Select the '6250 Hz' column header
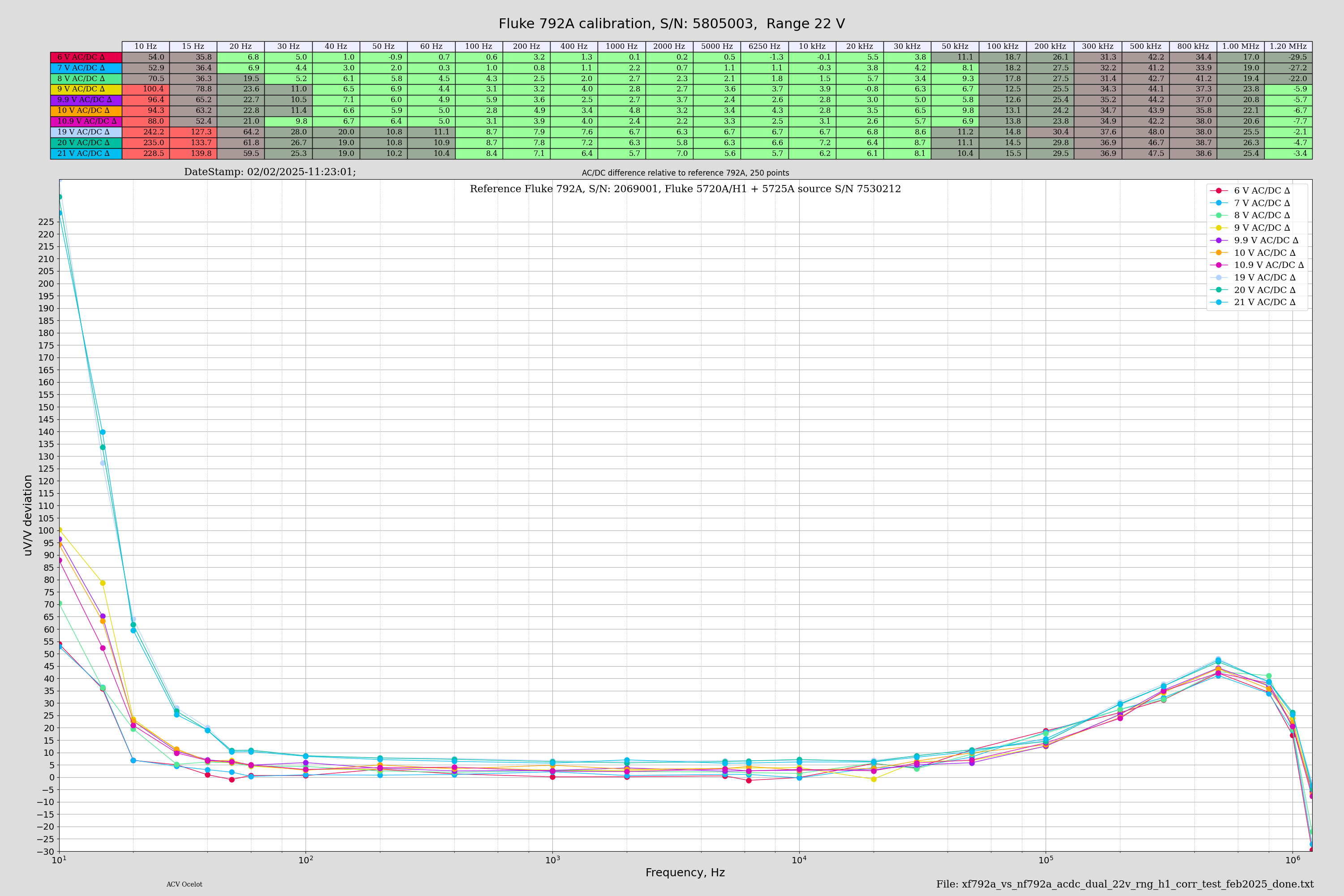Screen dimensions: 1344x896 point(765,46)
